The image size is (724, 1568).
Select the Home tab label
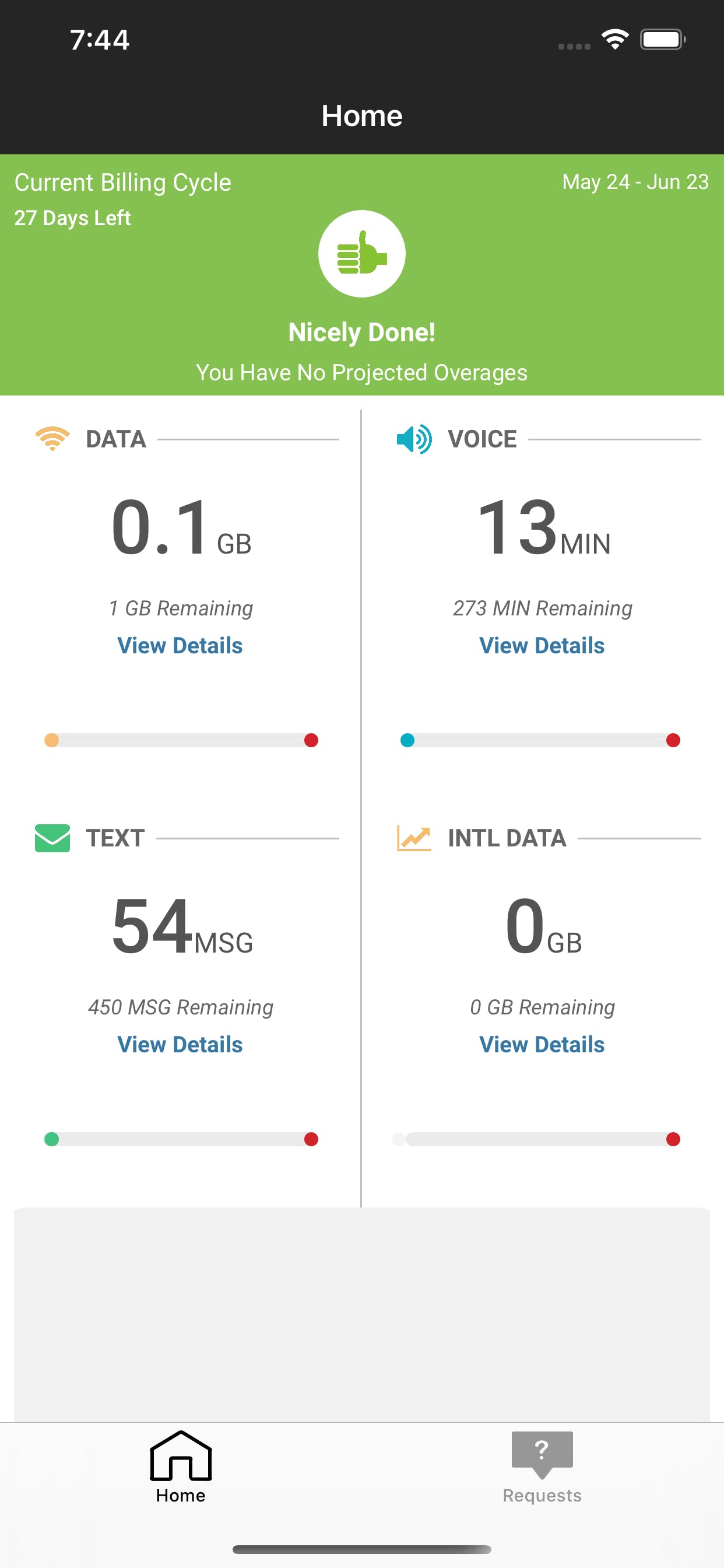tap(180, 1496)
